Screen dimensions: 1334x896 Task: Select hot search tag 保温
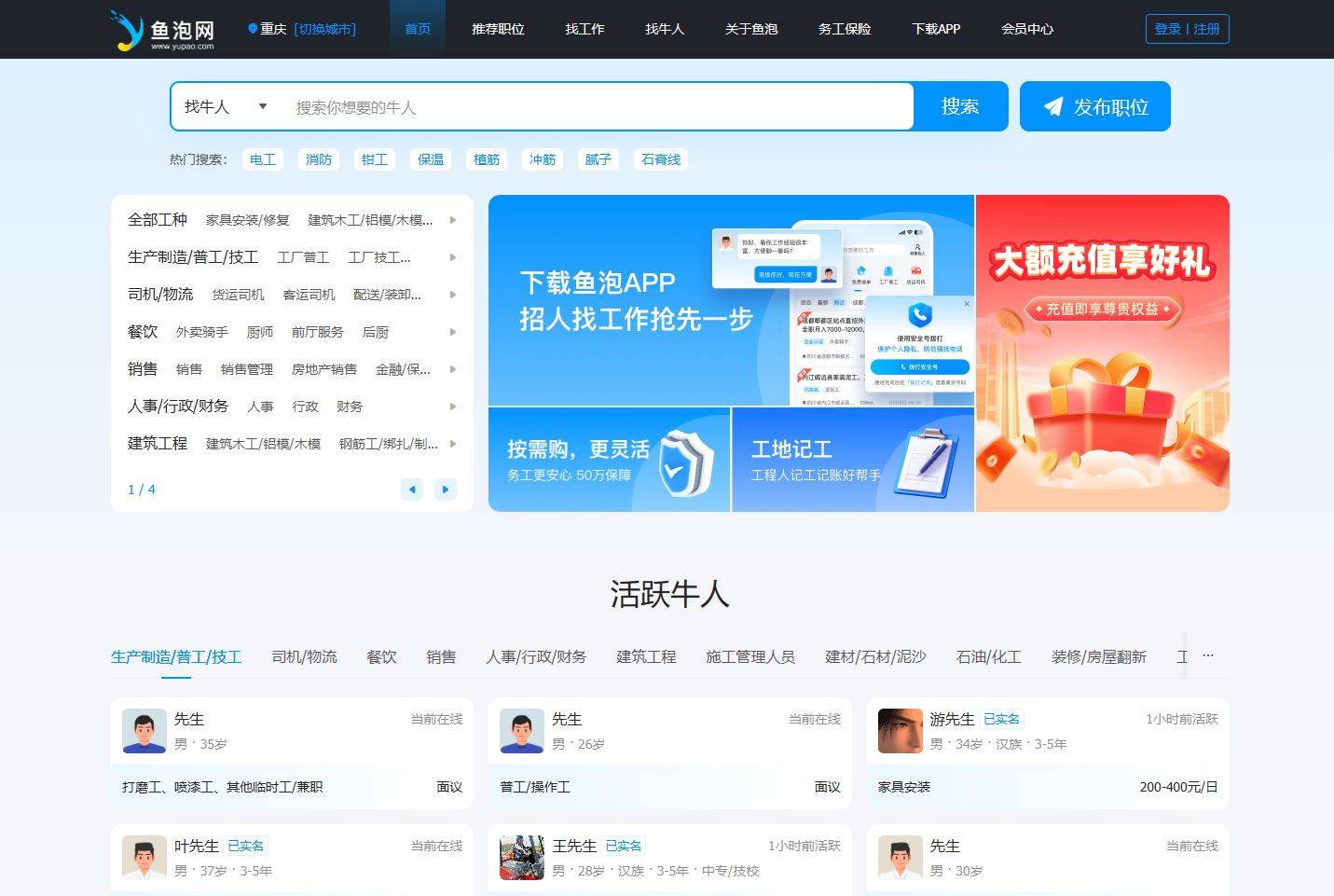click(x=431, y=159)
